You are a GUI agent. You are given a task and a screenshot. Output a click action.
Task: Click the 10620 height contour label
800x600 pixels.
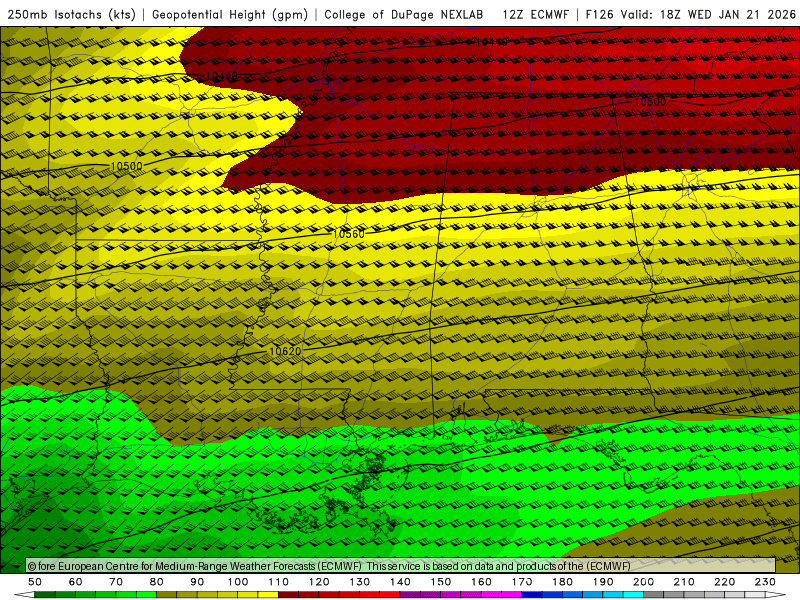coord(285,351)
